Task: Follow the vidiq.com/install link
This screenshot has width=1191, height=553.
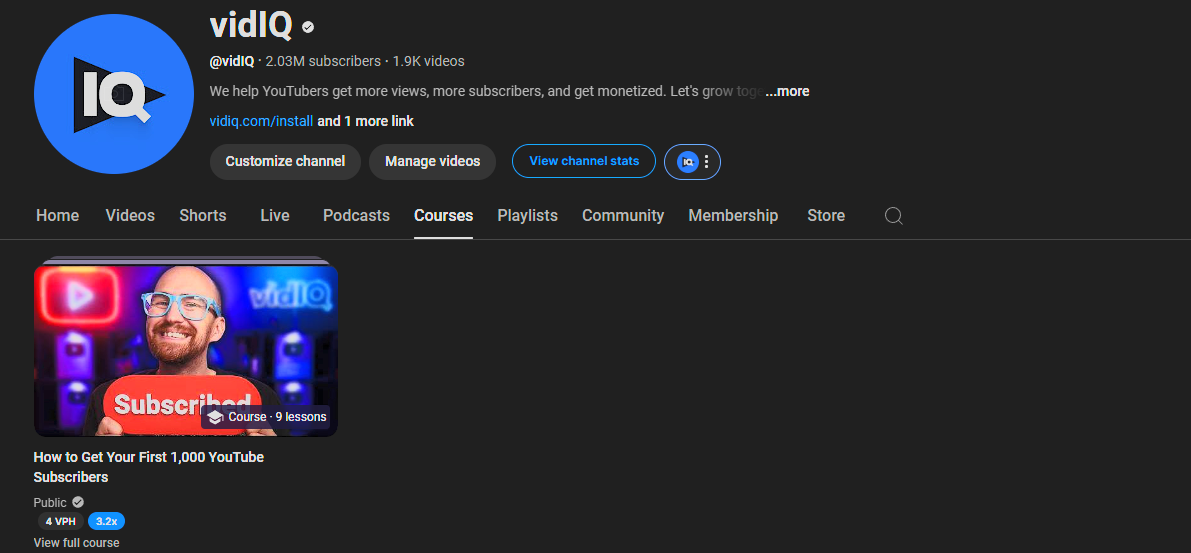Action: pos(261,121)
